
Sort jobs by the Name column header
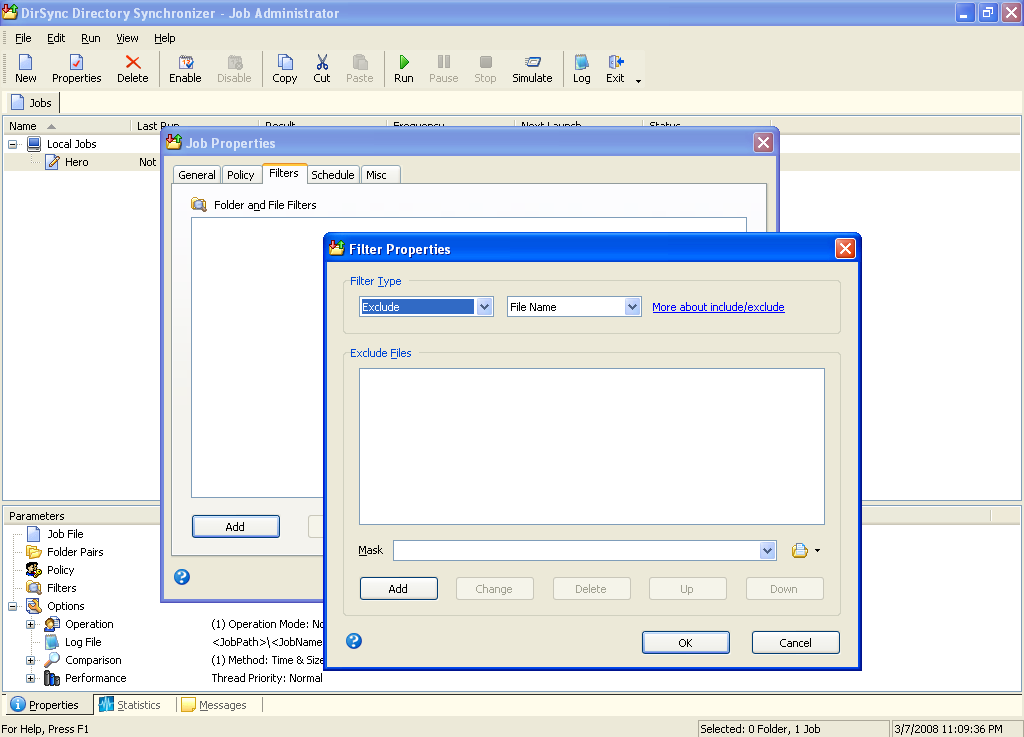(x=68, y=126)
